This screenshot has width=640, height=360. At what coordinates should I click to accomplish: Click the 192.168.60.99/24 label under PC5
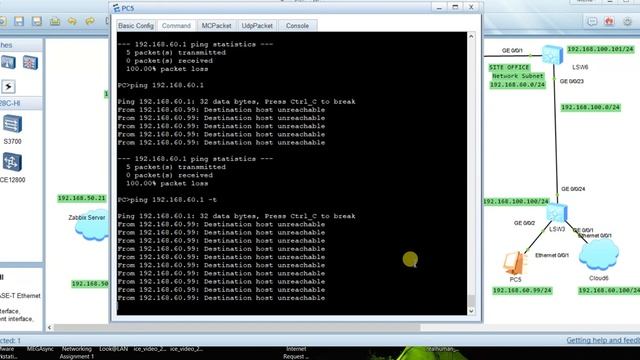tap(522, 291)
